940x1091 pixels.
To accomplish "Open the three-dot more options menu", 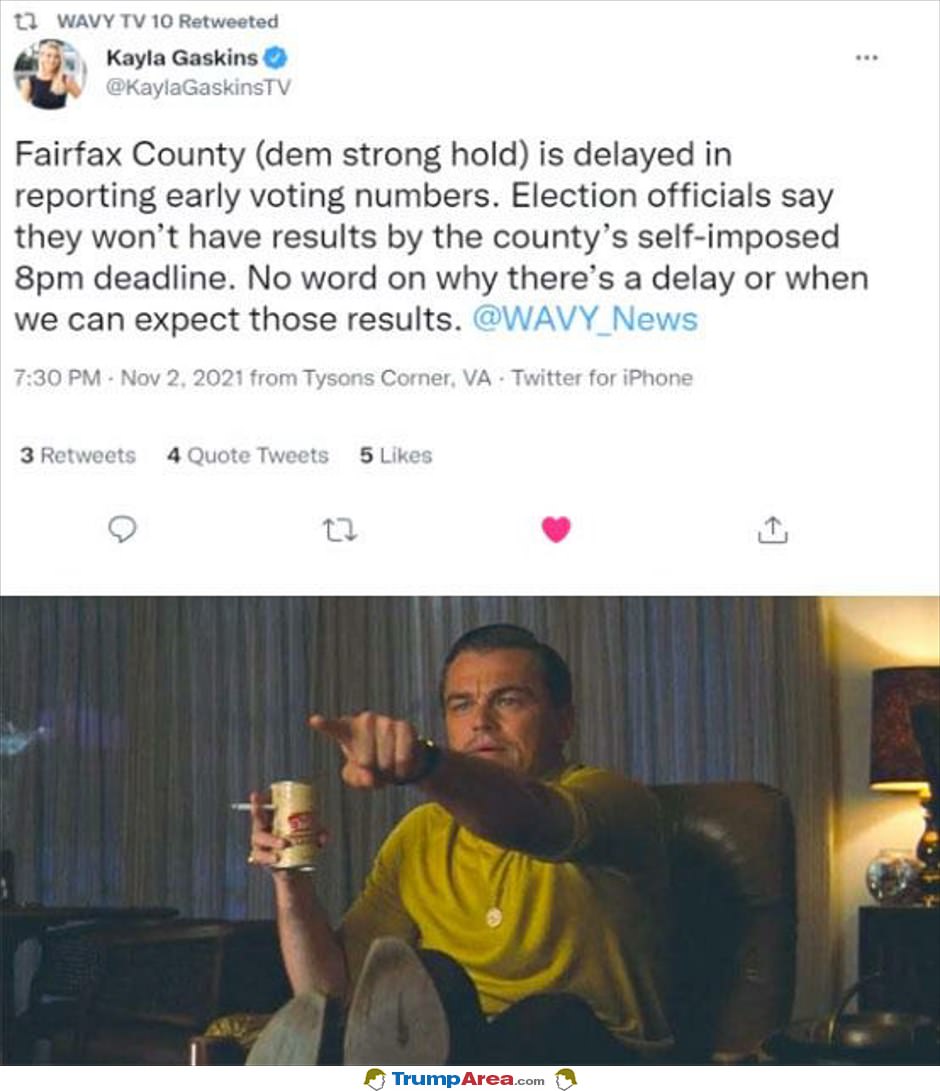I will tap(866, 58).
